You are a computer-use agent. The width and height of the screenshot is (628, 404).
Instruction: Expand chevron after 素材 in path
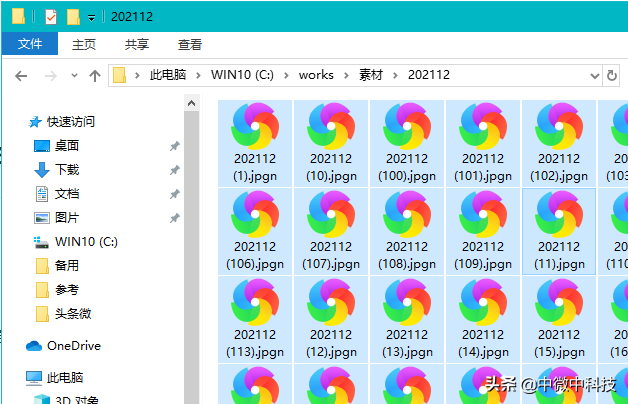395,75
